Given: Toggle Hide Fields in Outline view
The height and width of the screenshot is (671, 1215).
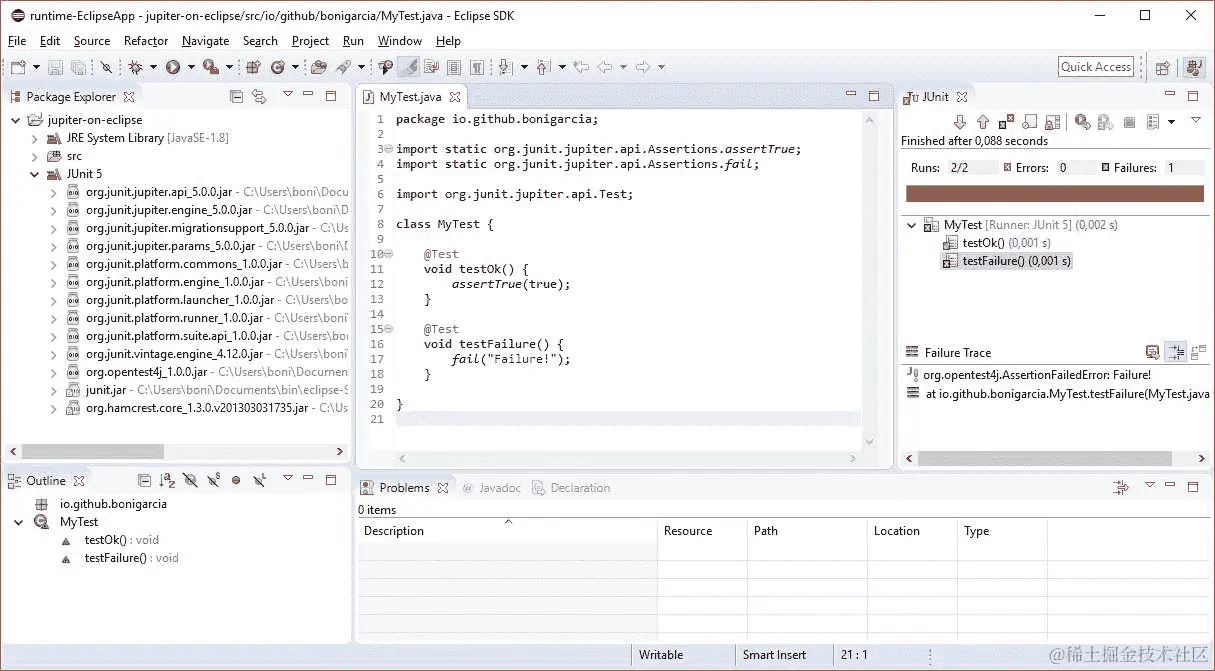Looking at the screenshot, I should click(x=190, y=481).
